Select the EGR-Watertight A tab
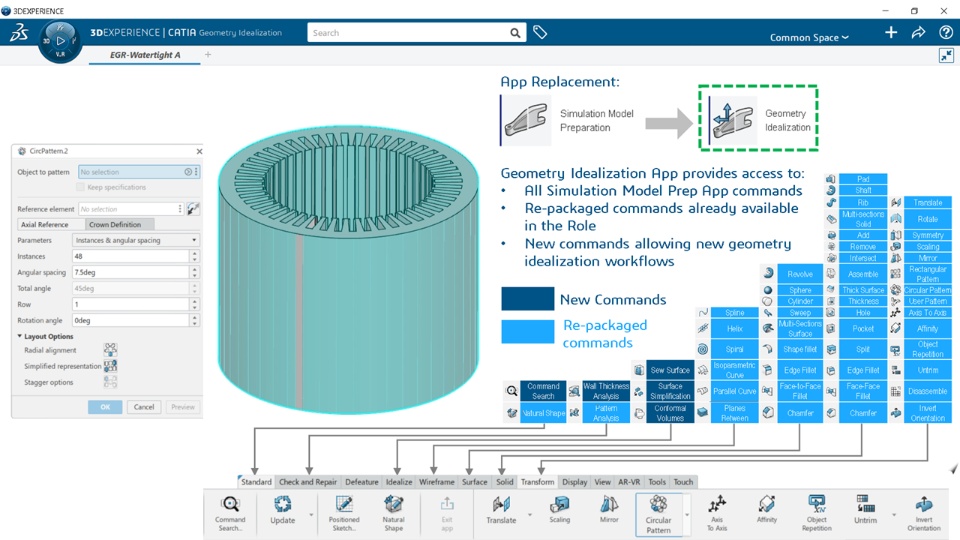 (145, 54)
